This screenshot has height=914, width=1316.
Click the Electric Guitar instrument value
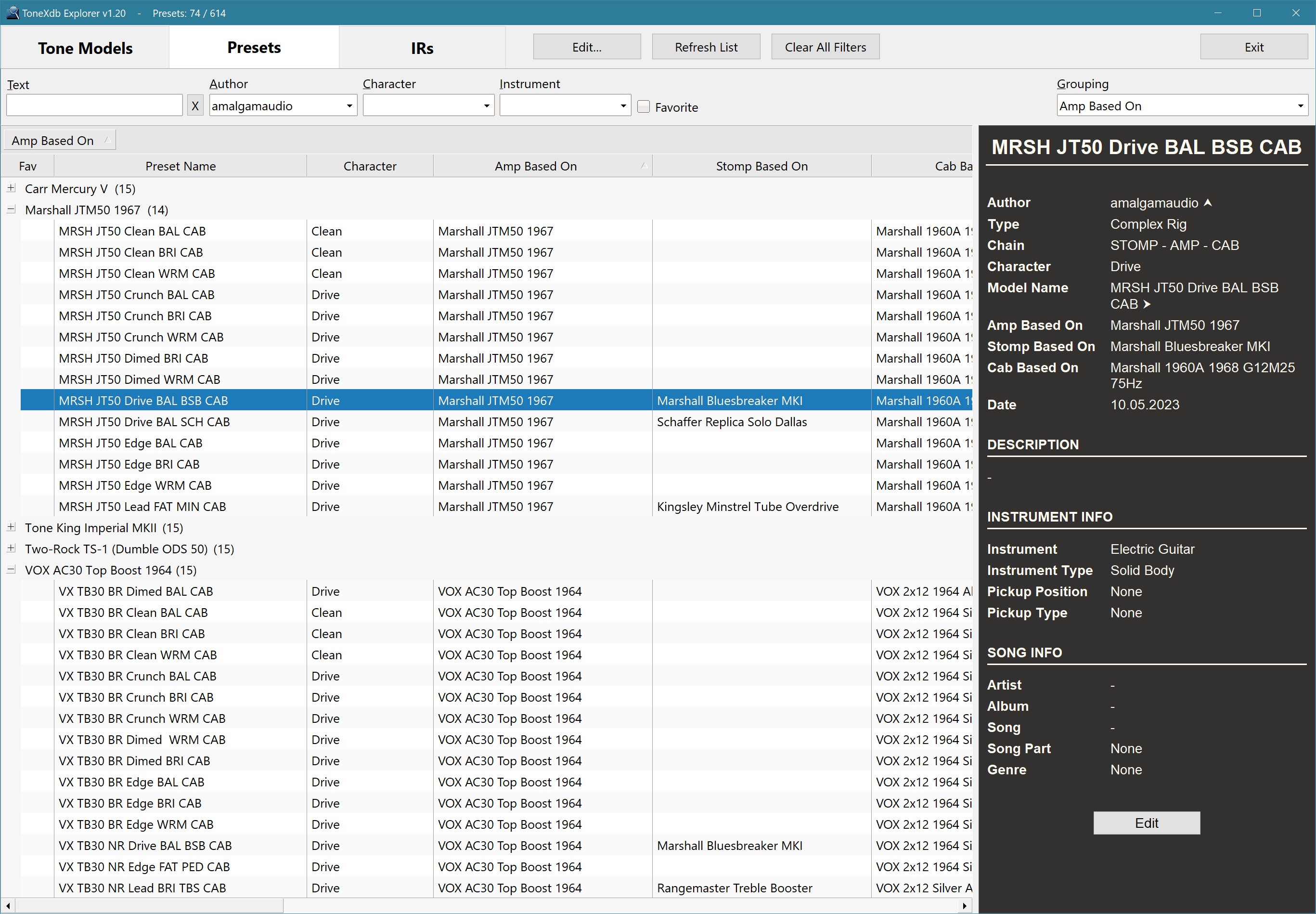(1152, 549)
